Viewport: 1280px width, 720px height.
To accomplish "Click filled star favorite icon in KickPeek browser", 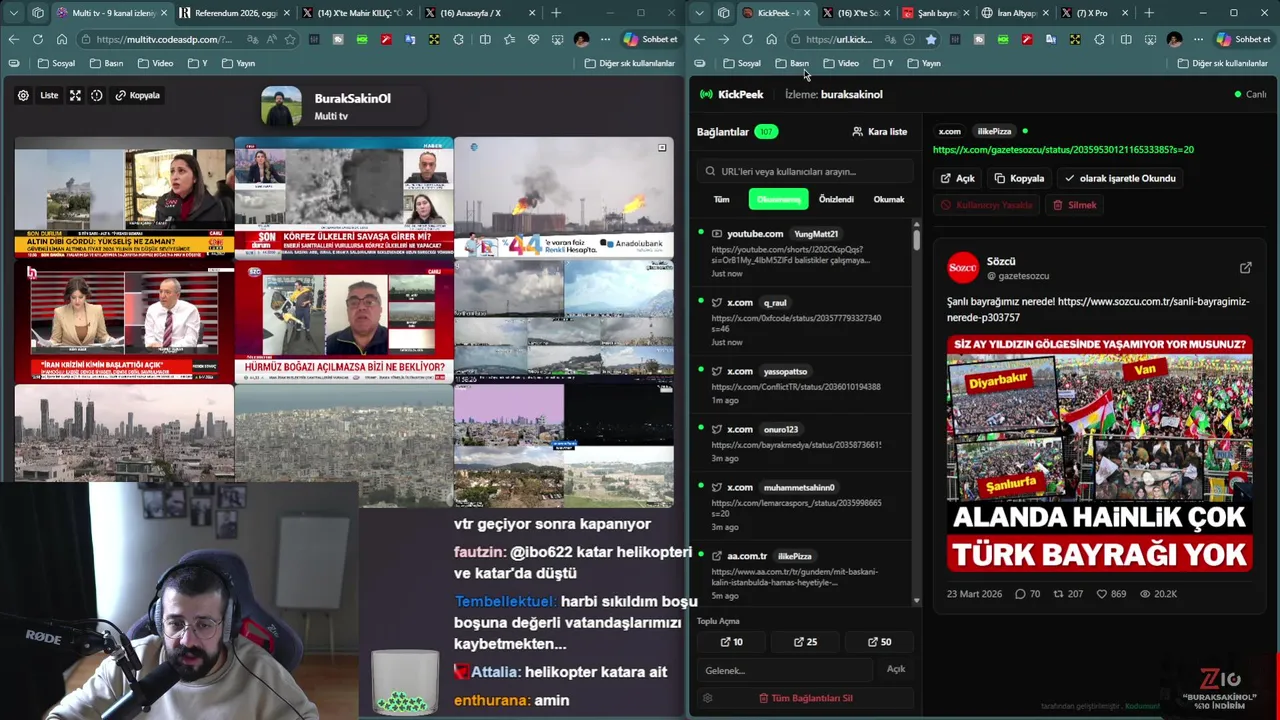I will coord(932,39).
